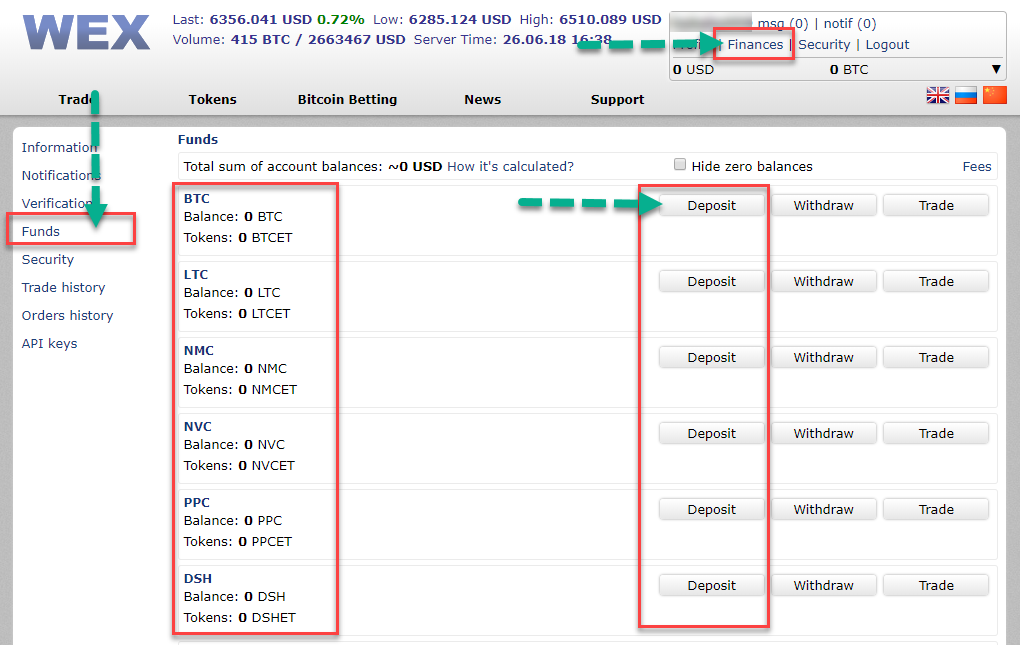Viewport: 1020px width, 645px height.
Task: Open the Information sidebar item
Action: click(59, 148)
